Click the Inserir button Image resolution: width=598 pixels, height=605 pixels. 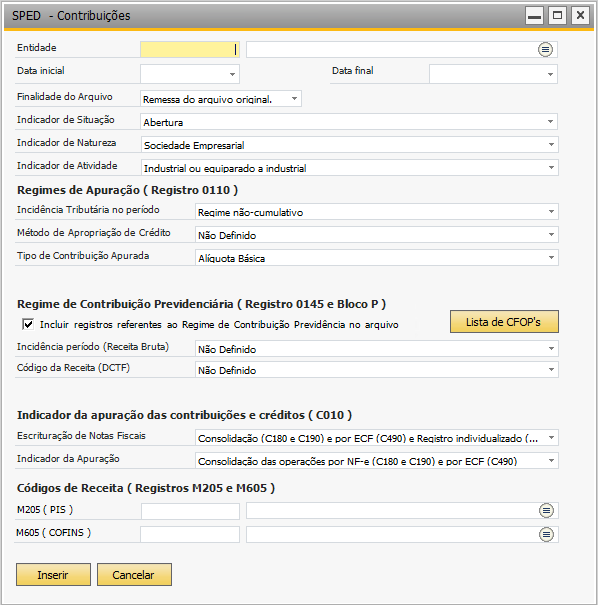(x=53, y=575)
